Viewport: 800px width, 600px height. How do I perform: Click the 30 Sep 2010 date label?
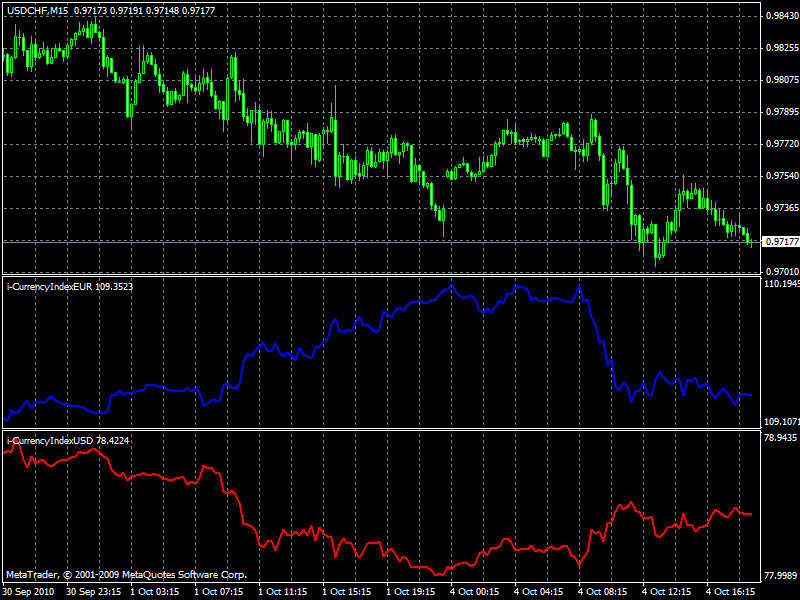pyautogui.click(x=28, y=592)
